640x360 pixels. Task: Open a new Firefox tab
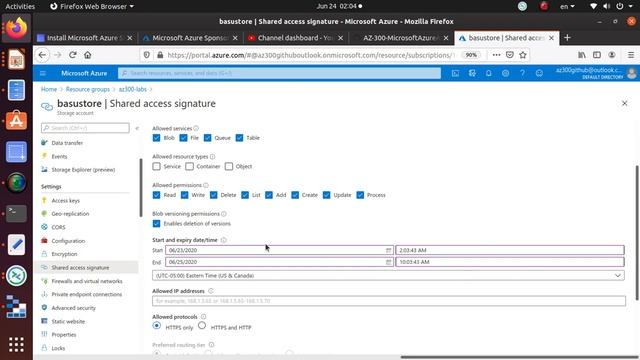(x=567, y=38)
